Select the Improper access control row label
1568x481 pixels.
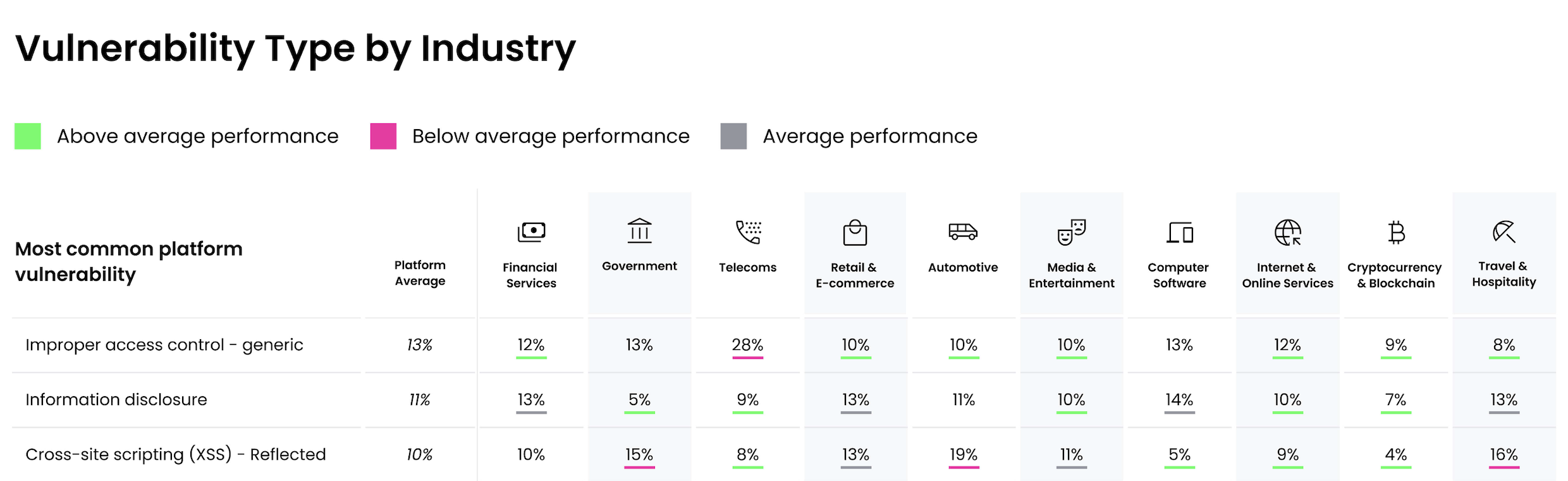[x=164, y=345]
